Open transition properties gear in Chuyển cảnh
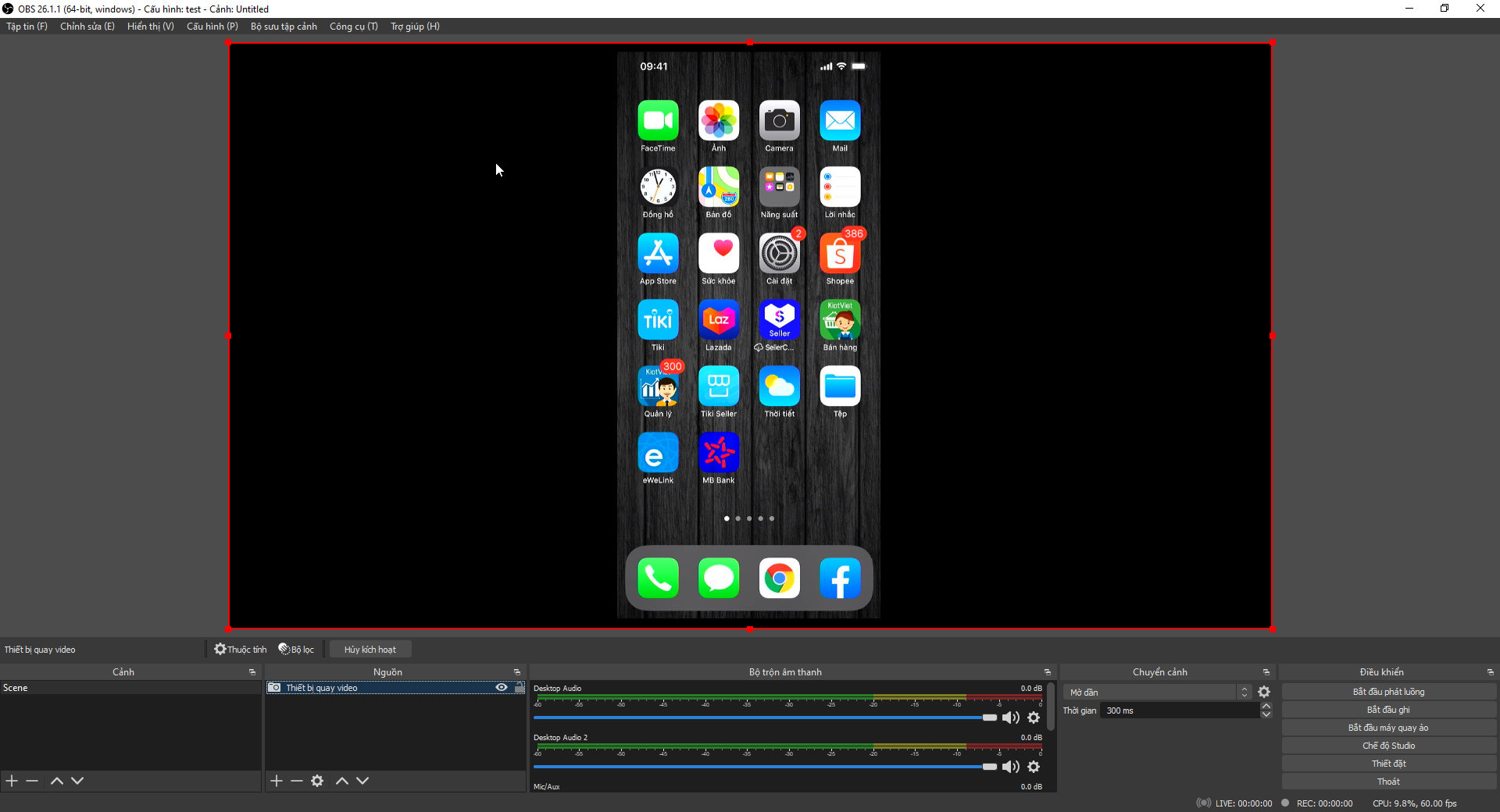Image resolution: width=1500 pixels, height=812 pixels. click(x=1264, y=692)
